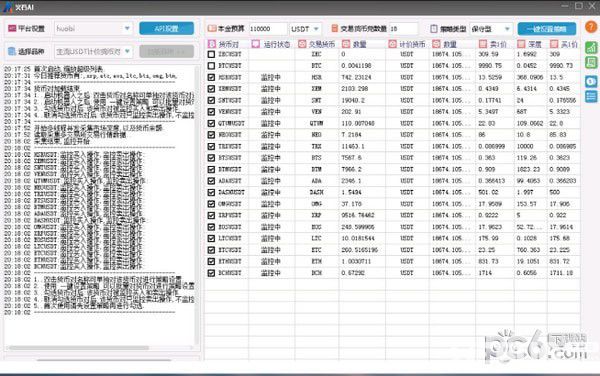The height and width of the screenshot is (376, 600).
Task: Click the green document icon in right sidebar
Action: 591,62
